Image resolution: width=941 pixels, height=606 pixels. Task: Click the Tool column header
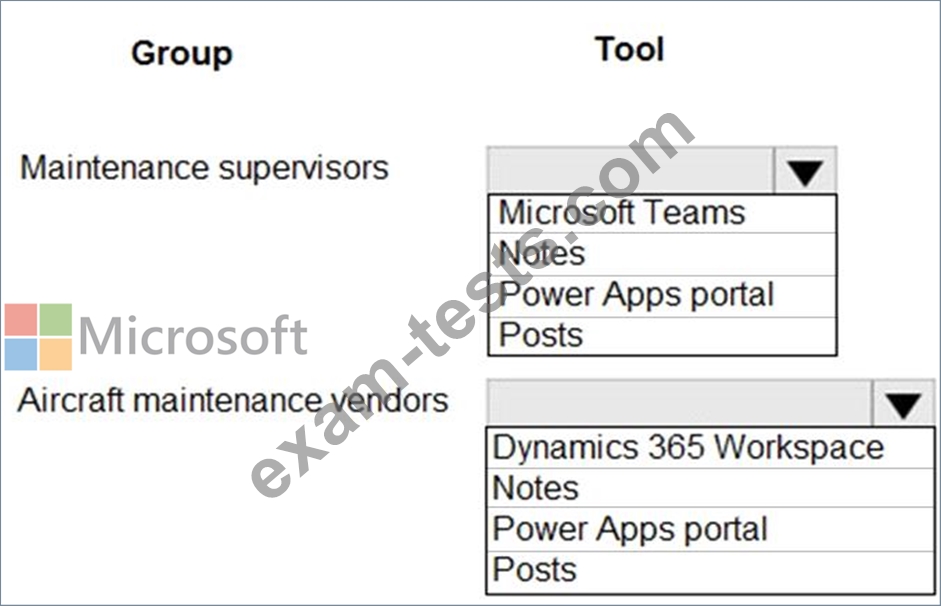coord(630,49)
